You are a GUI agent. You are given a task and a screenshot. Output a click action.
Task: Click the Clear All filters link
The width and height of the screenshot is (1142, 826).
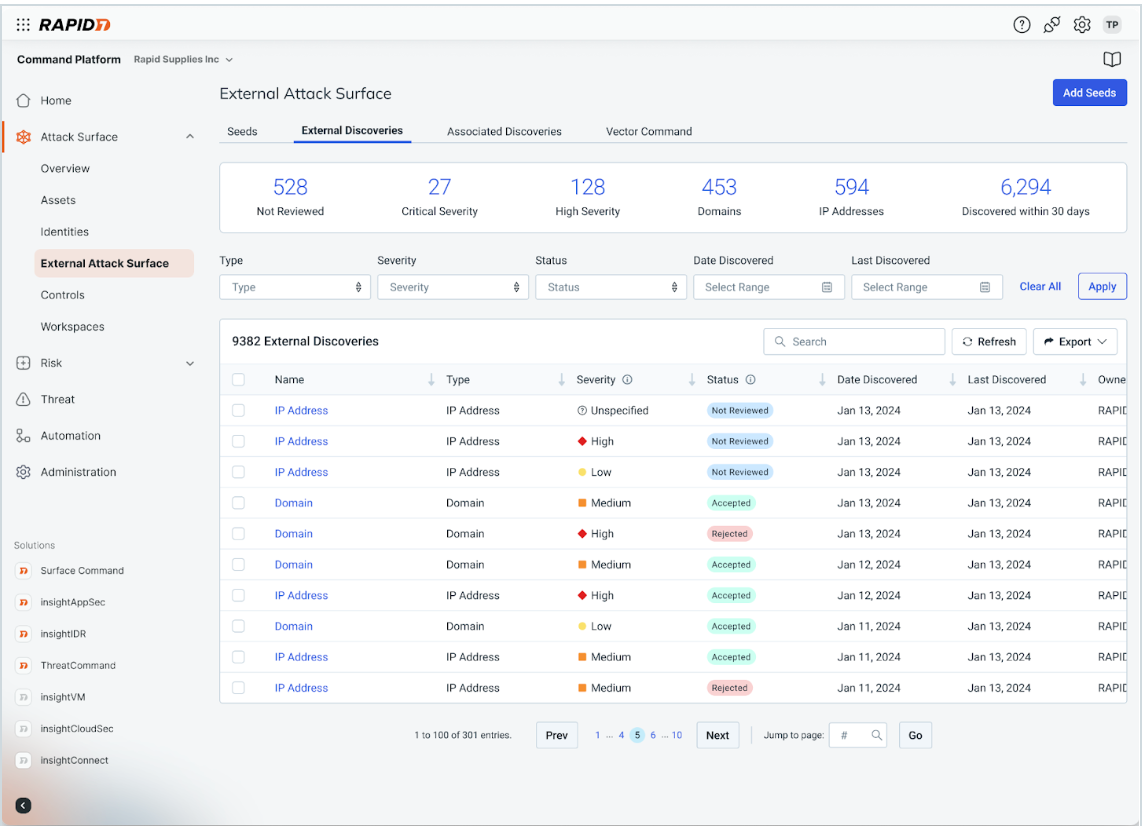[1040, 287]
